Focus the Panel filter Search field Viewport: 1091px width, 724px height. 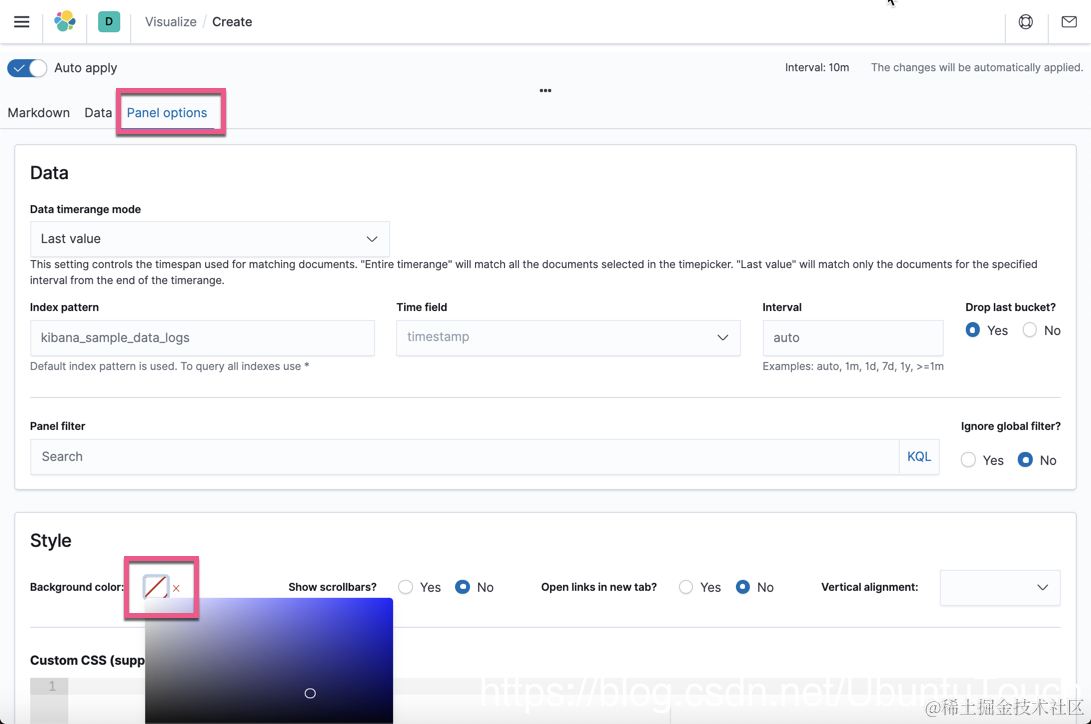[x=465, y=457]
